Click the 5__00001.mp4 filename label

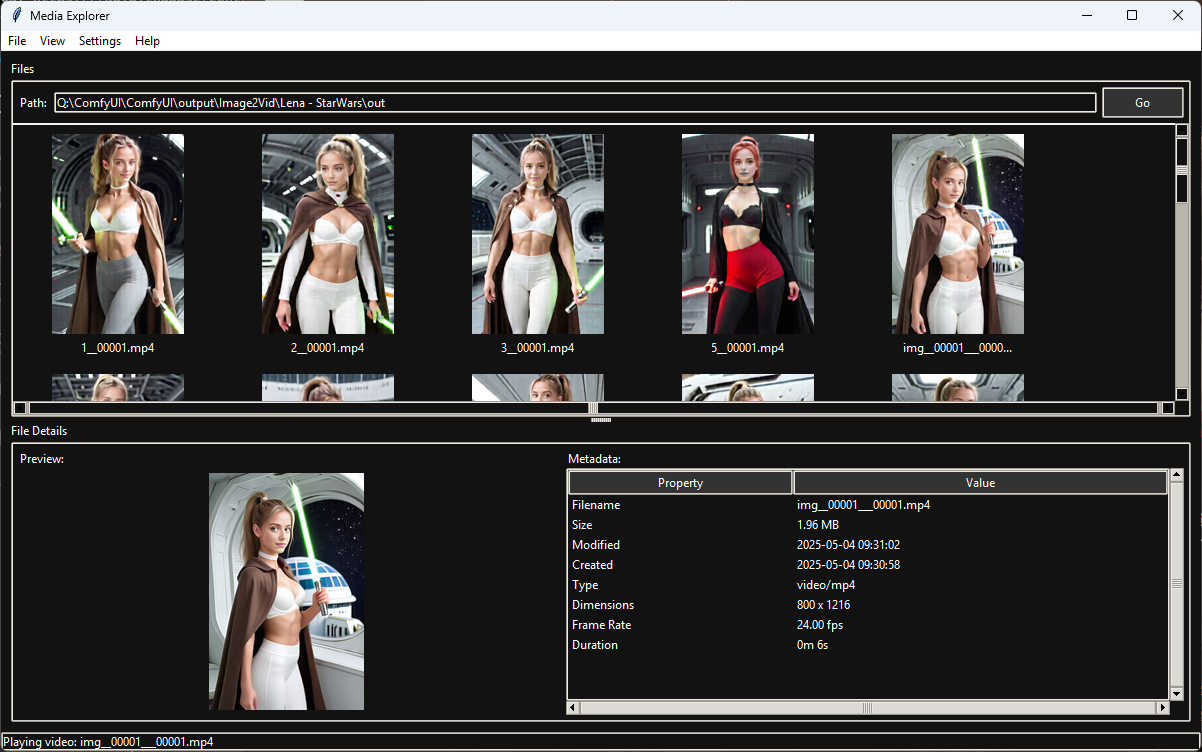click(x=748, y=348)
